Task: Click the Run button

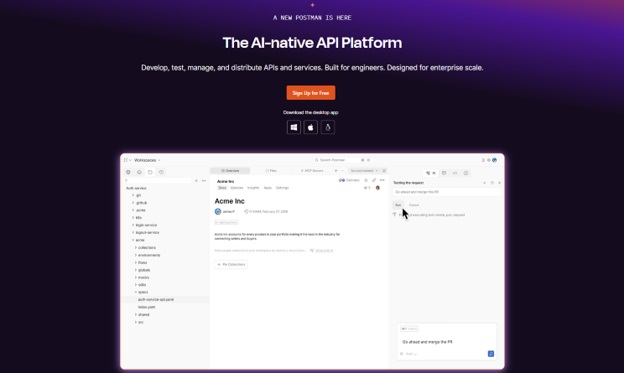Action: pos(398,205)
